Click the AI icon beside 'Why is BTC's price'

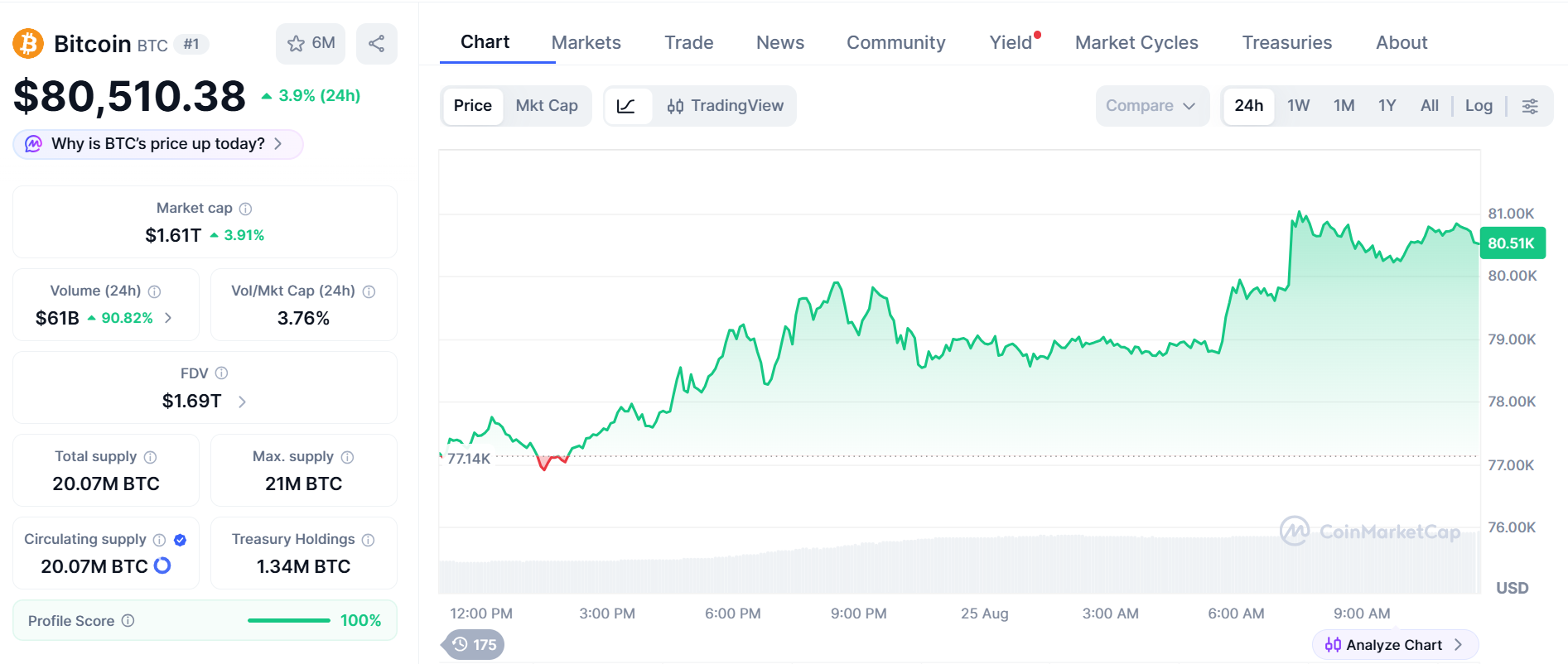(x=33, y=144)
